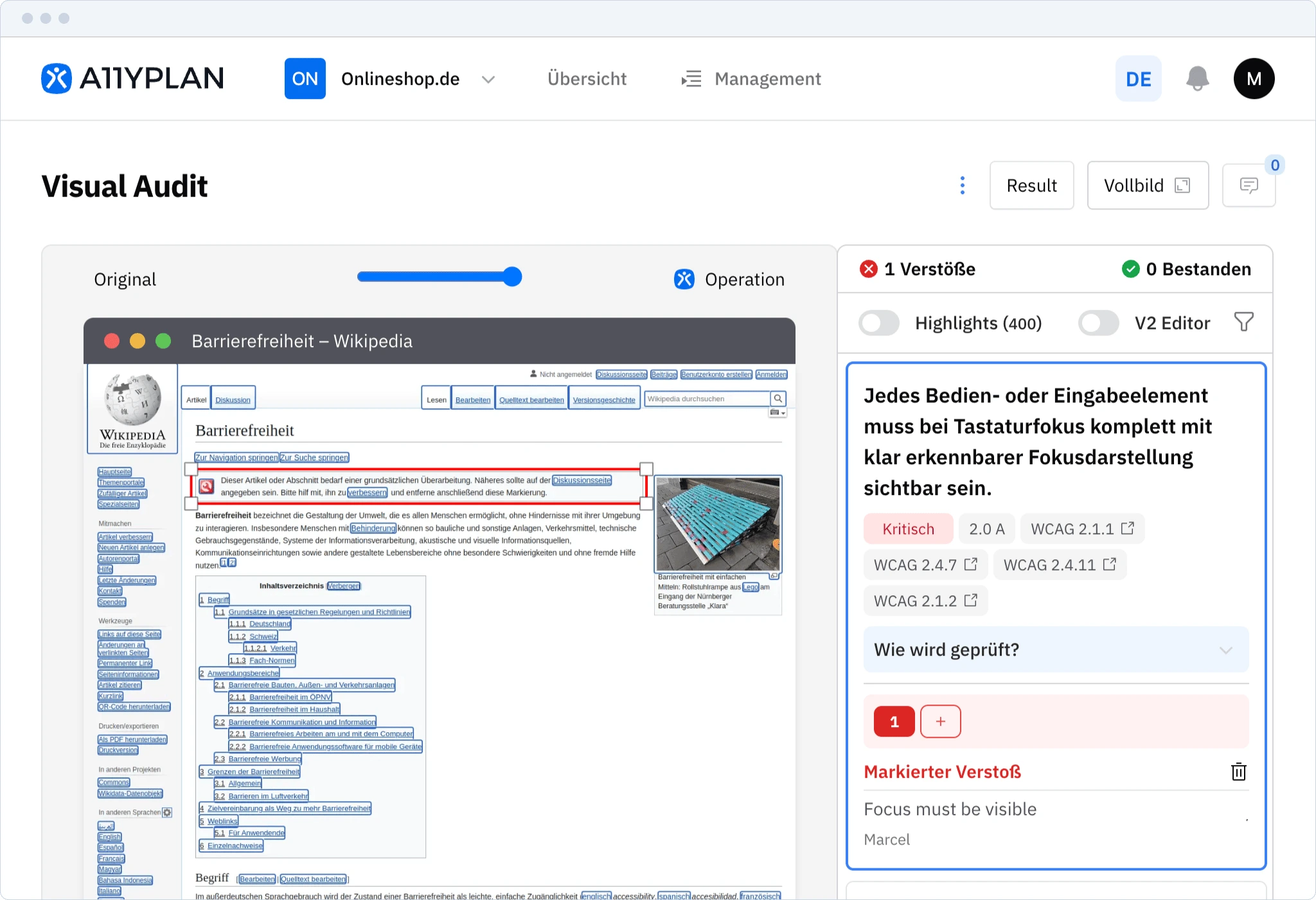
Task: Enable the V2 Editor toggle
Action: [x=1099, y=323]
